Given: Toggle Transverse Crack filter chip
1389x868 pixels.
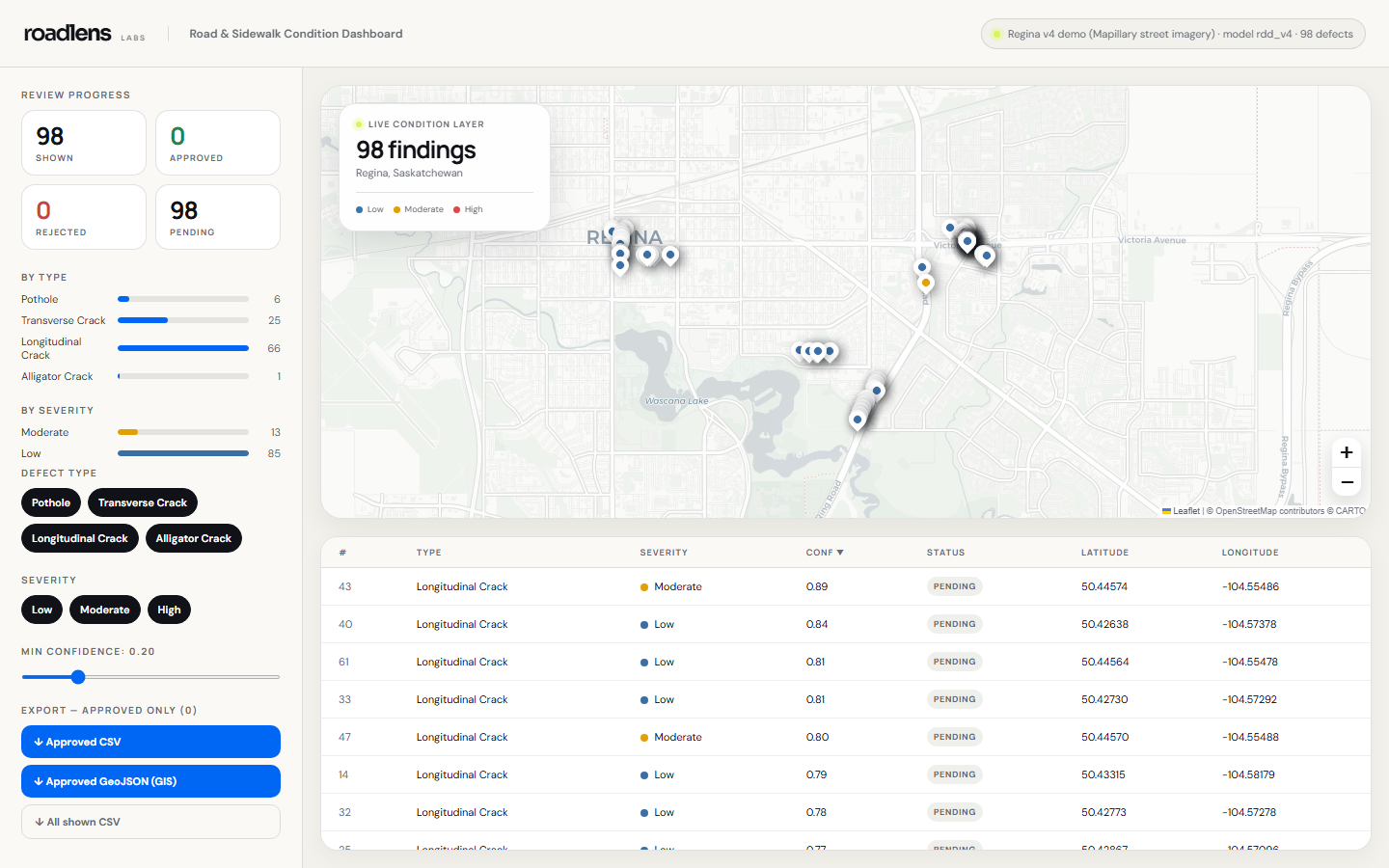Looking at the screenshot, I should [x=143, y=502].
